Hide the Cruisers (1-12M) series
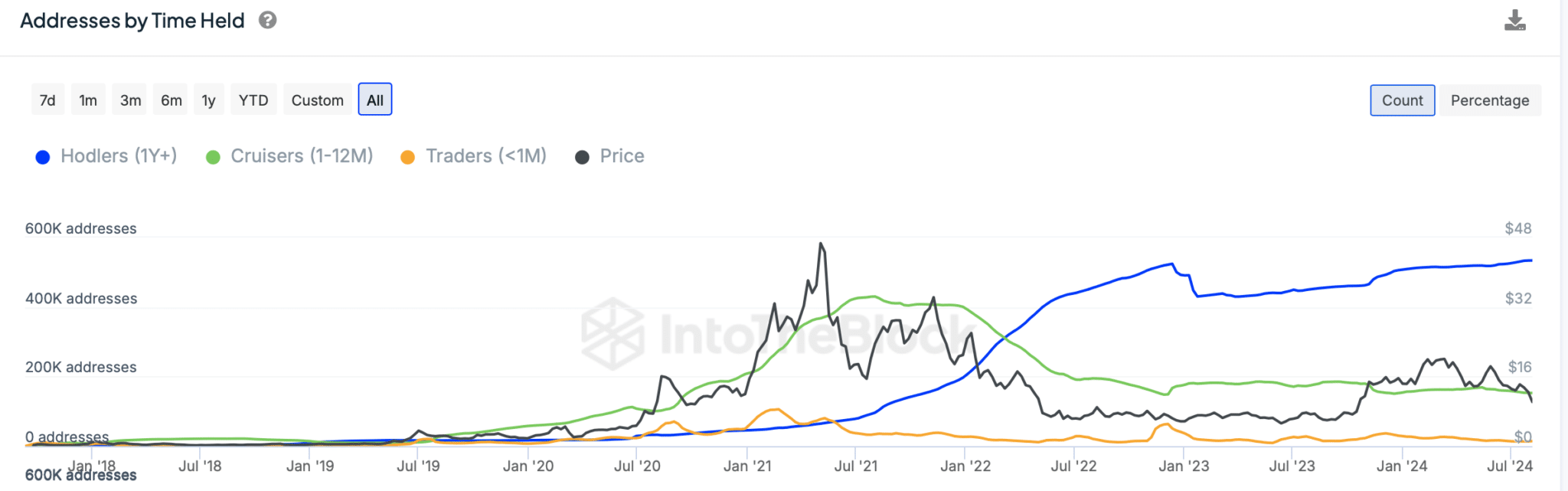Viewport: 1568px width, 491px height. 302,156
